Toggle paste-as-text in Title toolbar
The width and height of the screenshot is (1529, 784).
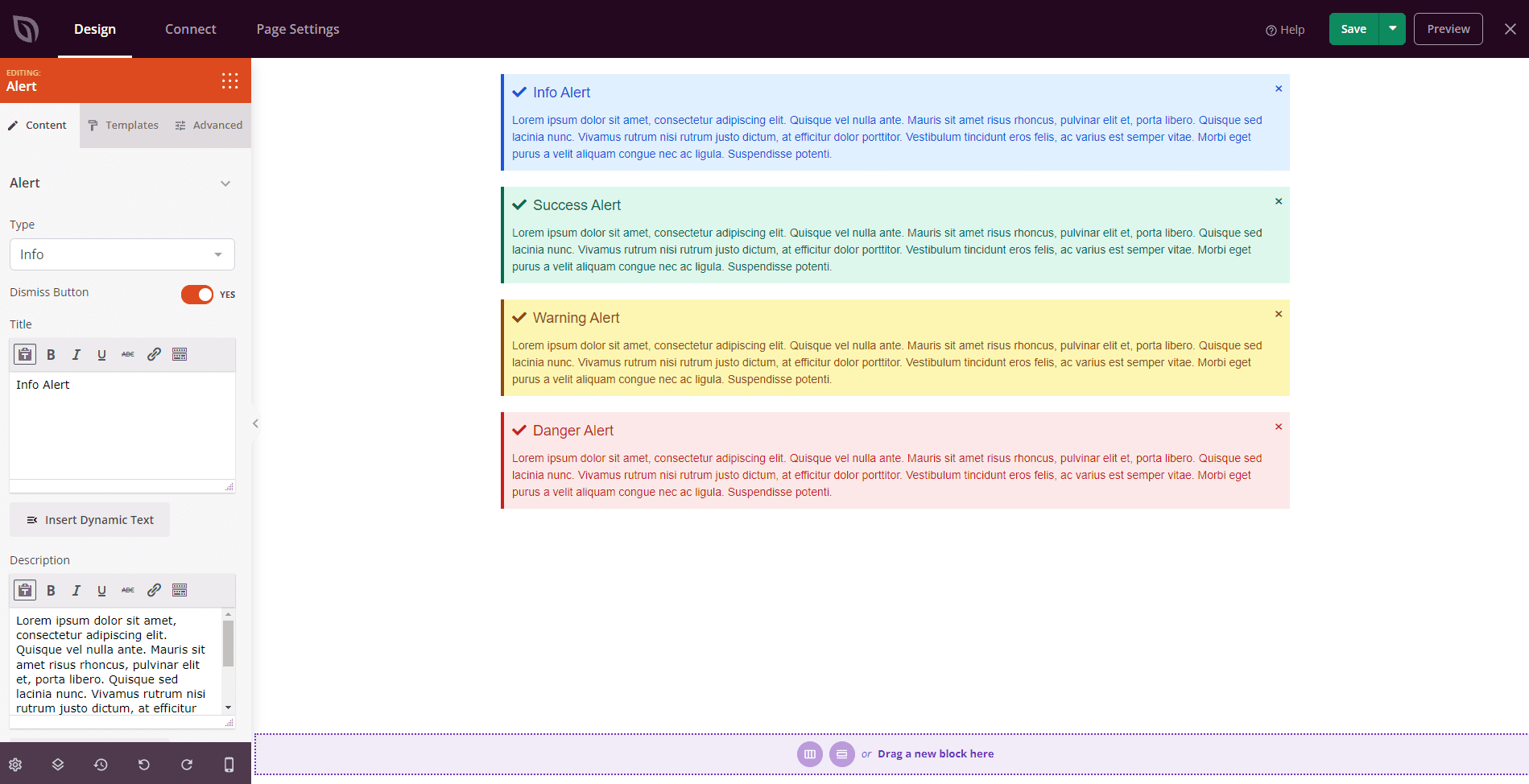[x=25, y=355]
